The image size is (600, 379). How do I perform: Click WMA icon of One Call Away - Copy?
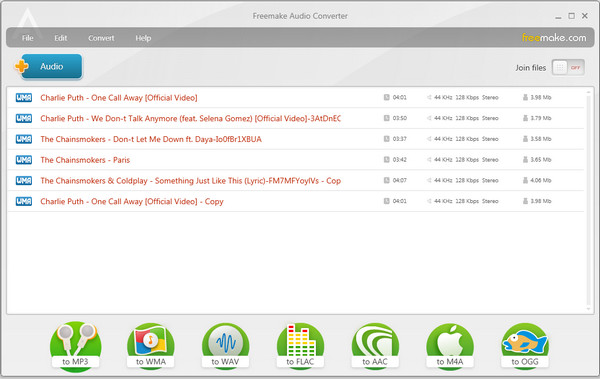click(24, 201)
